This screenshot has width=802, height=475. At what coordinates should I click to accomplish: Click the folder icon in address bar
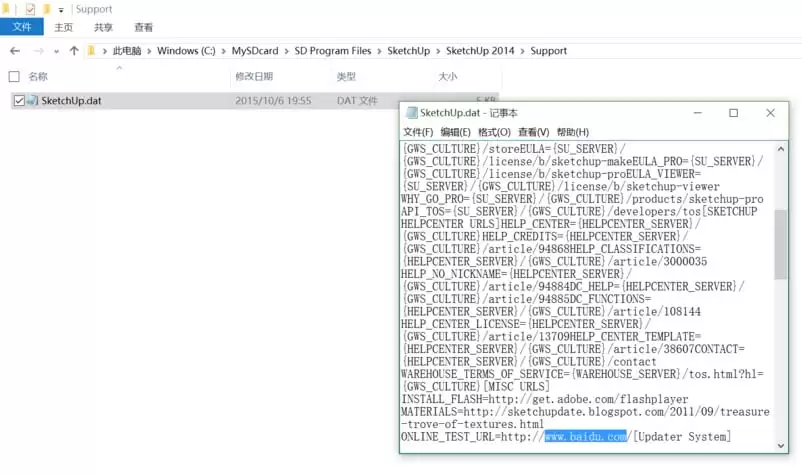tap(92, 51)
